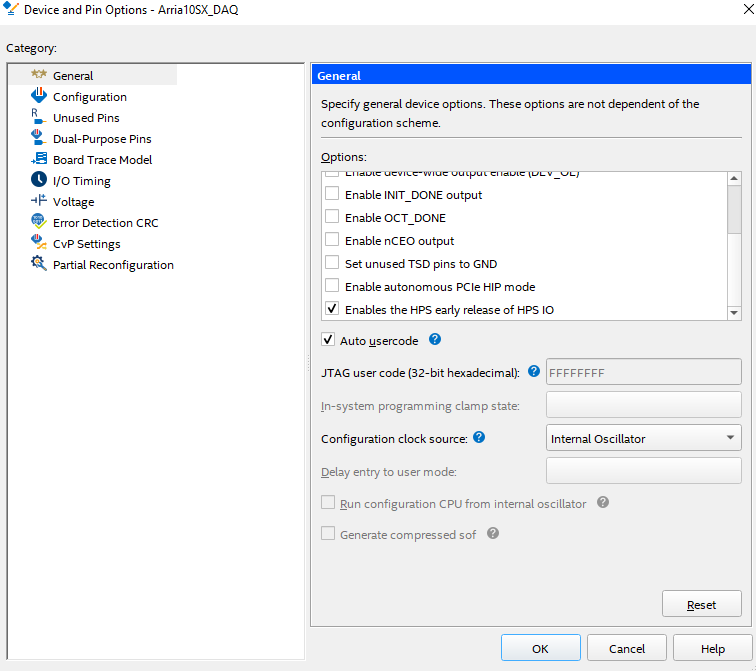Click the Error Detection CRC icon

39,222
